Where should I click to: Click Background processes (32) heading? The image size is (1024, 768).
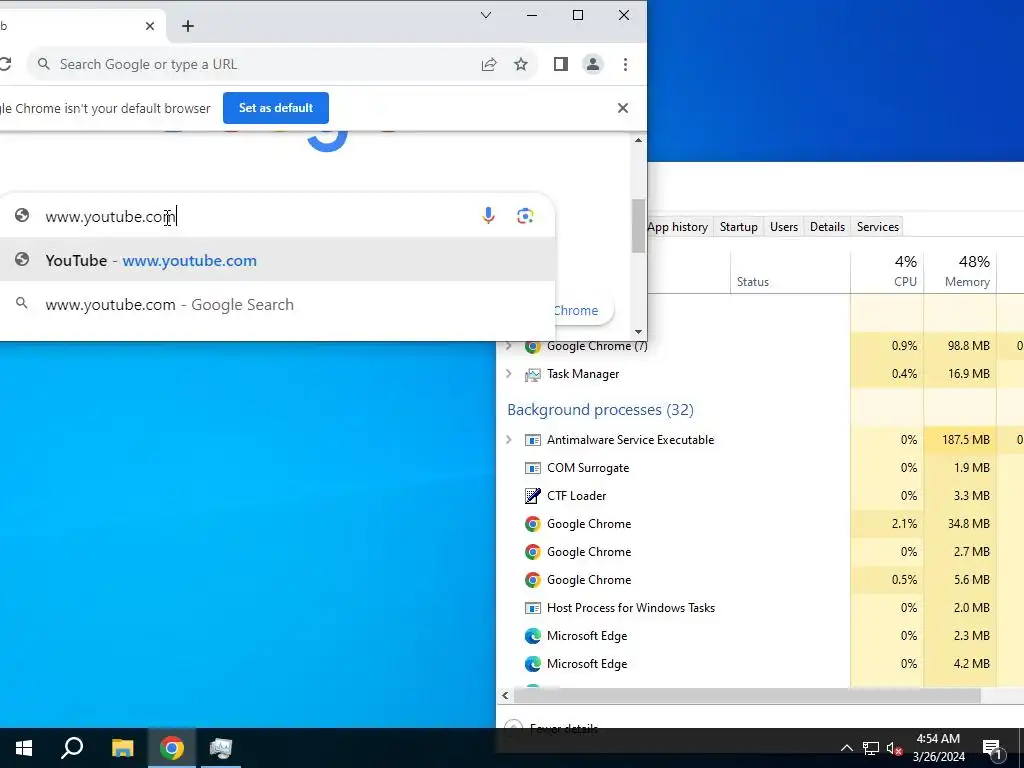click(x=600, y=409)
